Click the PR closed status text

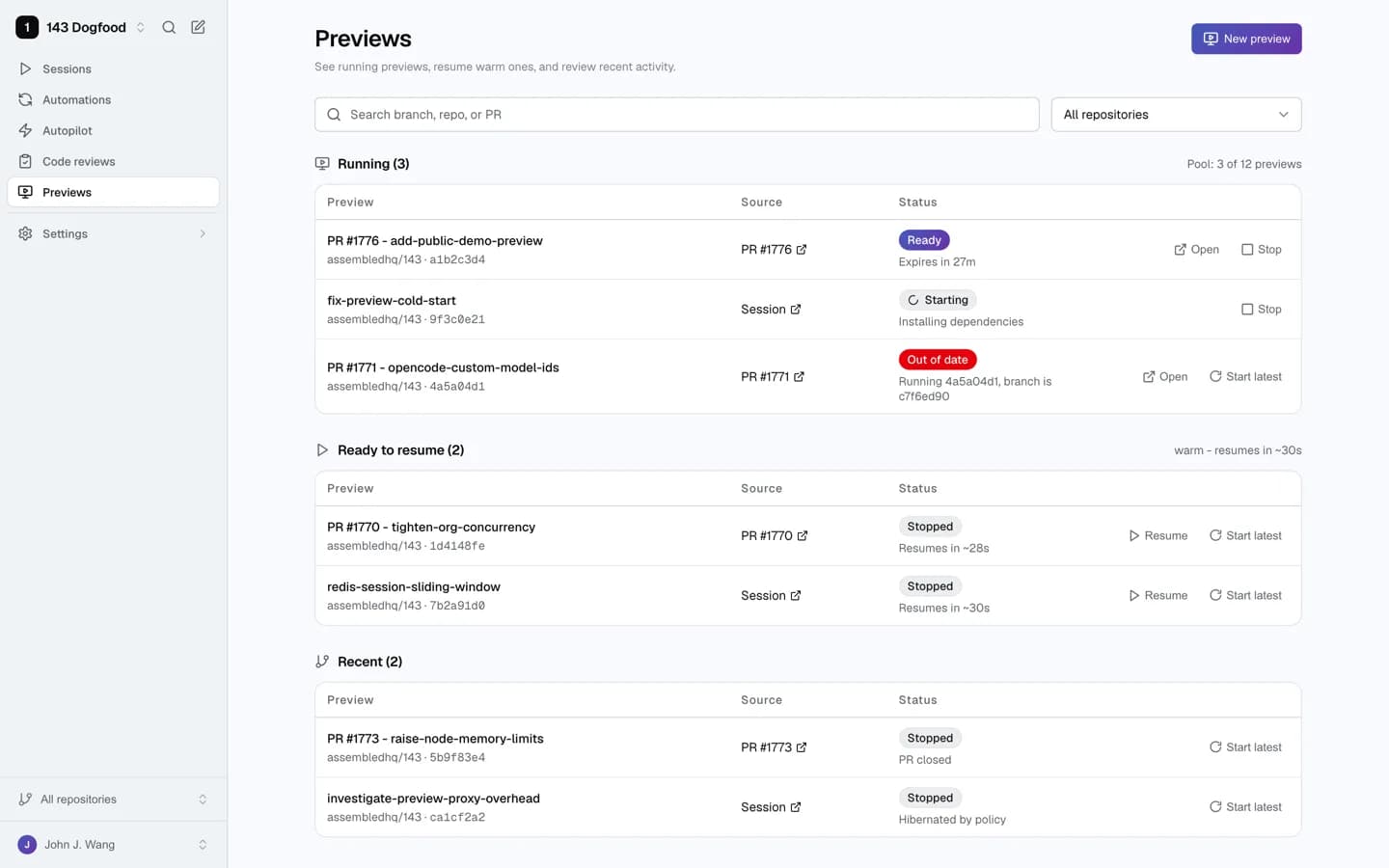[x=925, y=760]
